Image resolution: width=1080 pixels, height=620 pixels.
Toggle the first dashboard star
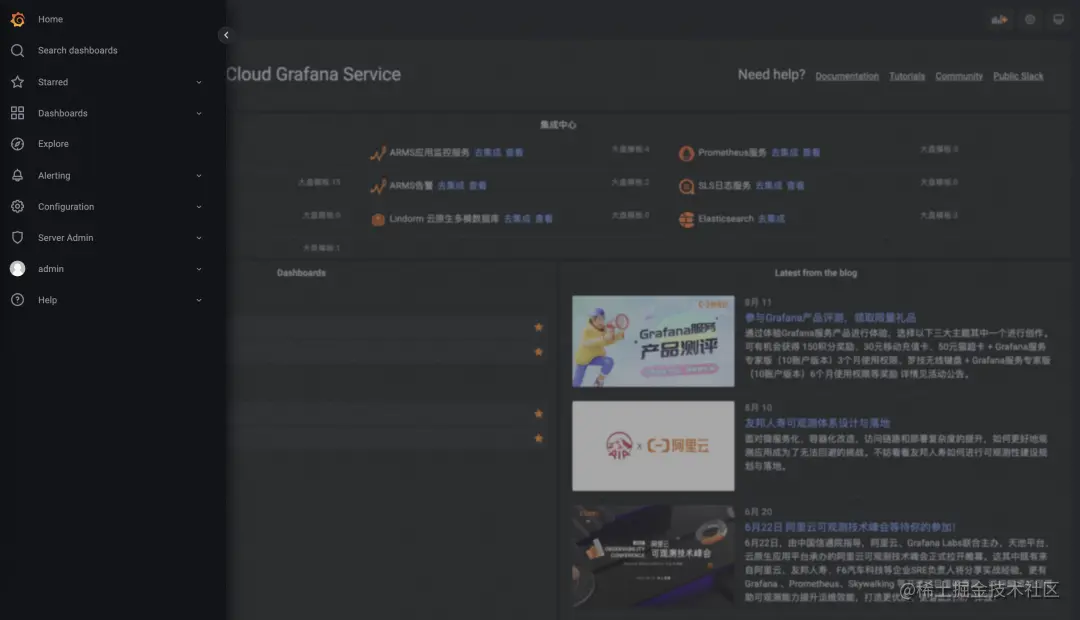tap(539, 327)
